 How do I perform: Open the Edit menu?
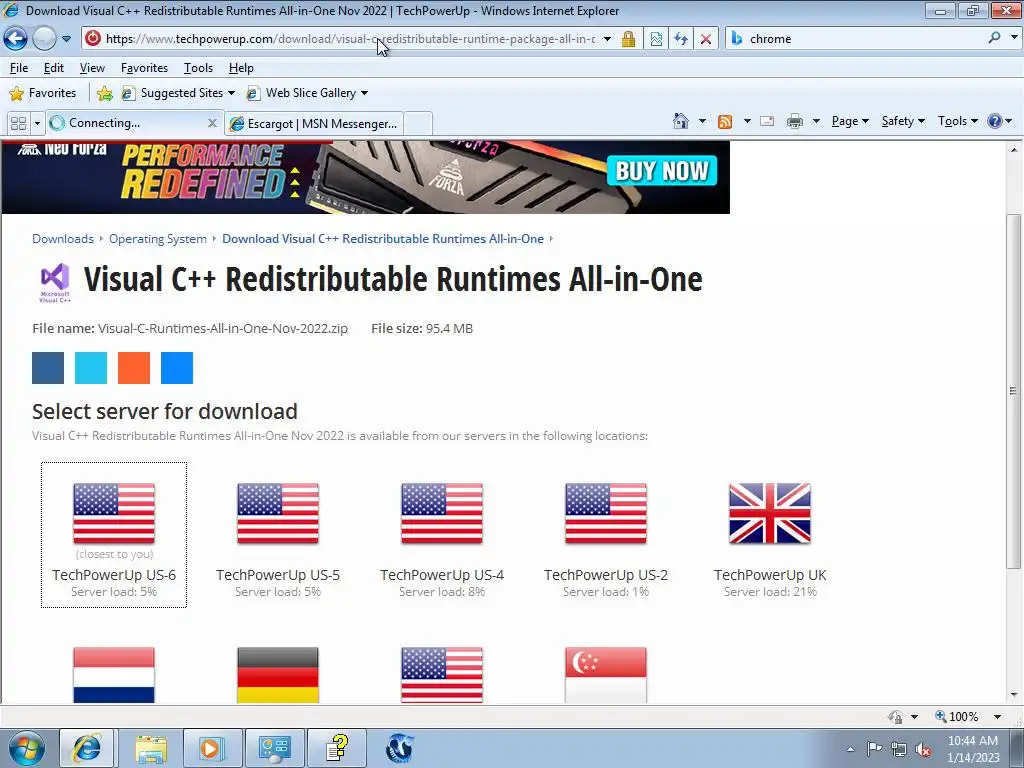54,68
